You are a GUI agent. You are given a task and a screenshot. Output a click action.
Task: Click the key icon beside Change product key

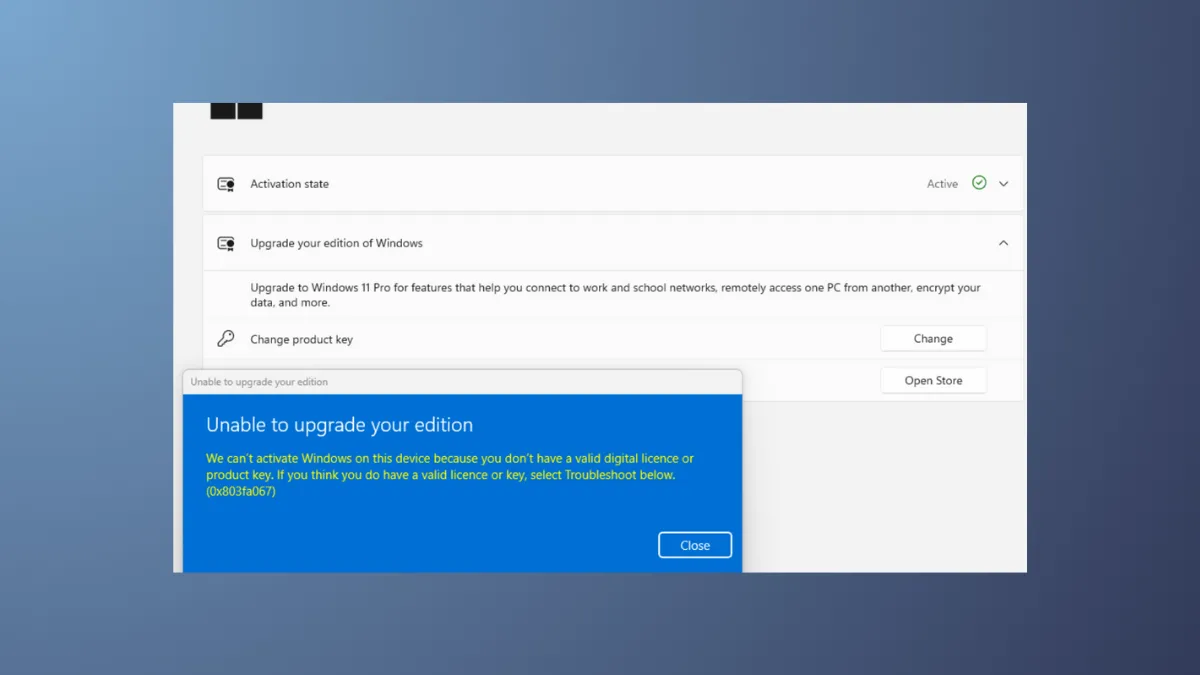226,339
